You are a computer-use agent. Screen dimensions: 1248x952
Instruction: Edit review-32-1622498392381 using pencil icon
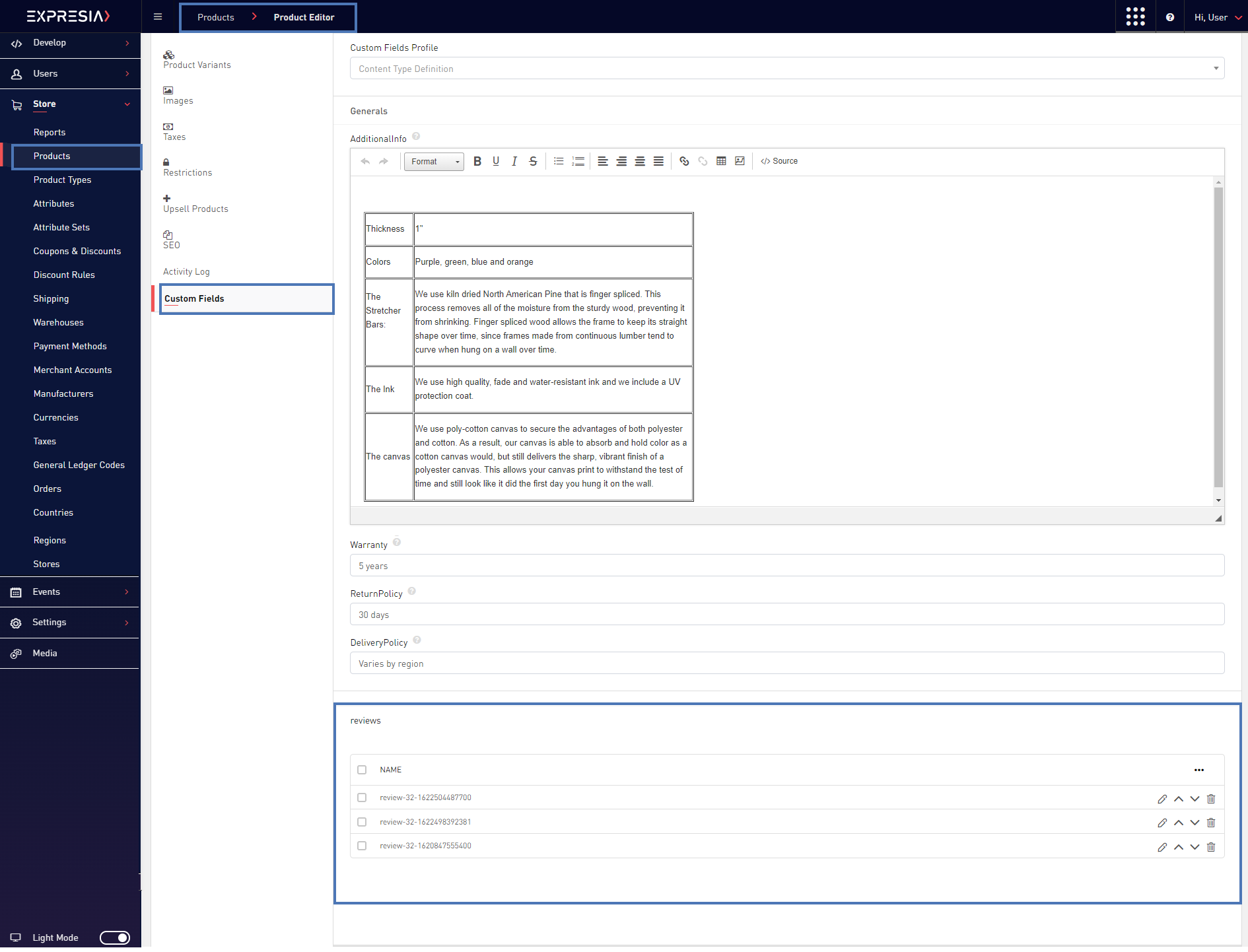pyautogui.click(x=1162, y=823)
